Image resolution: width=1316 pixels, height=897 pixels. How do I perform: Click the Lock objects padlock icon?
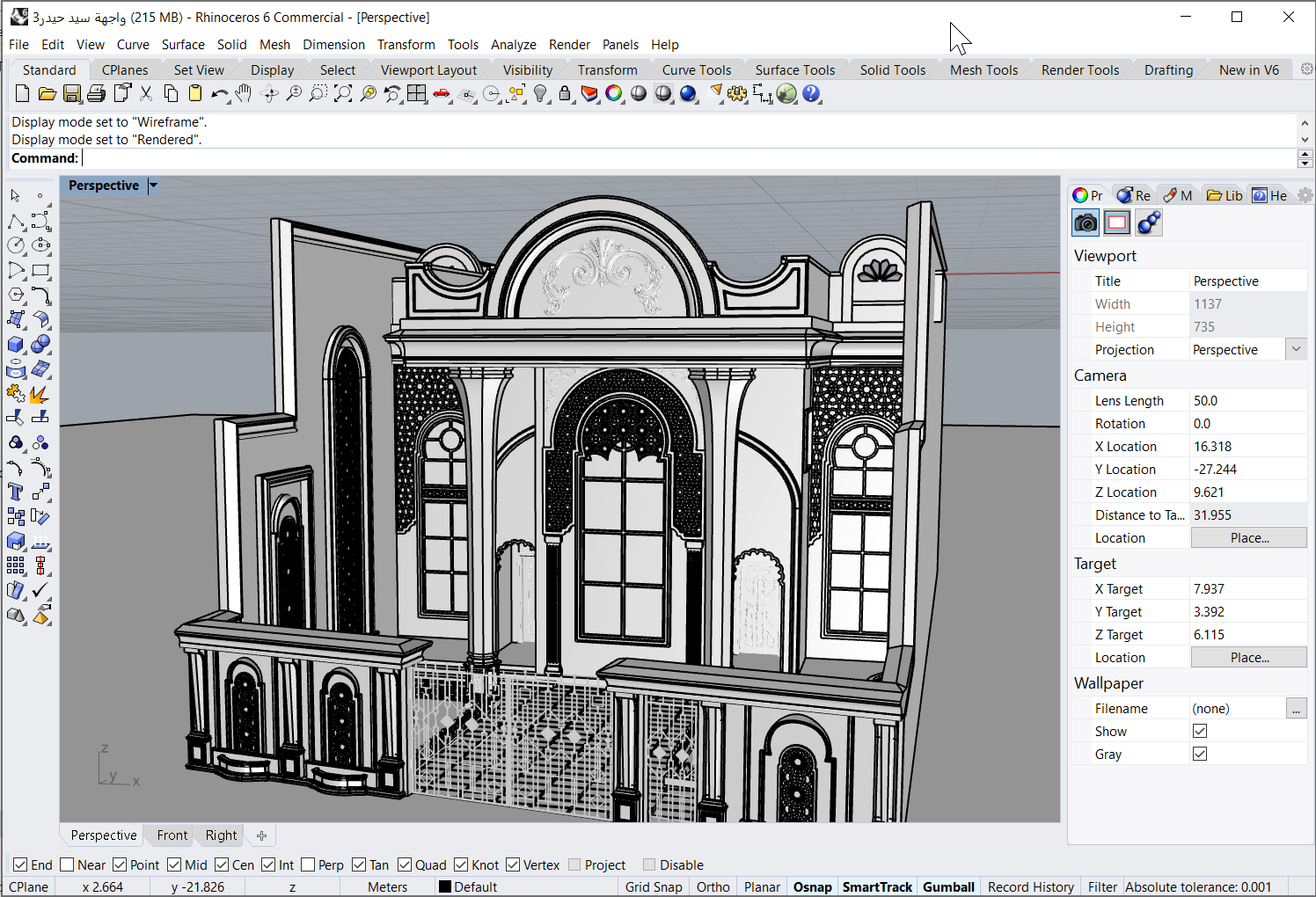click(565, 94)
